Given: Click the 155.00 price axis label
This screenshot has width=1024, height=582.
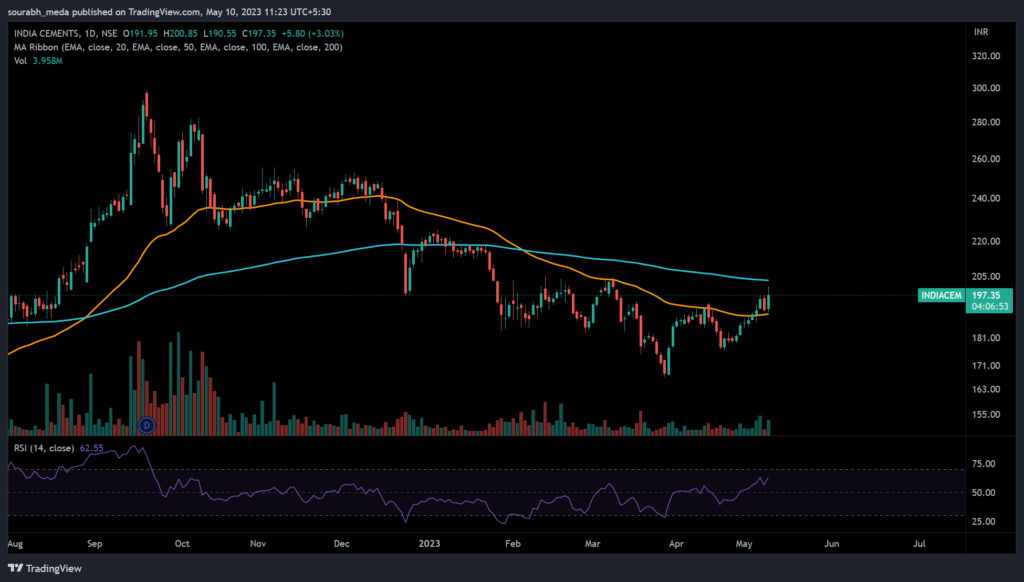Looking at the screenshot, I should coord(985,415).
